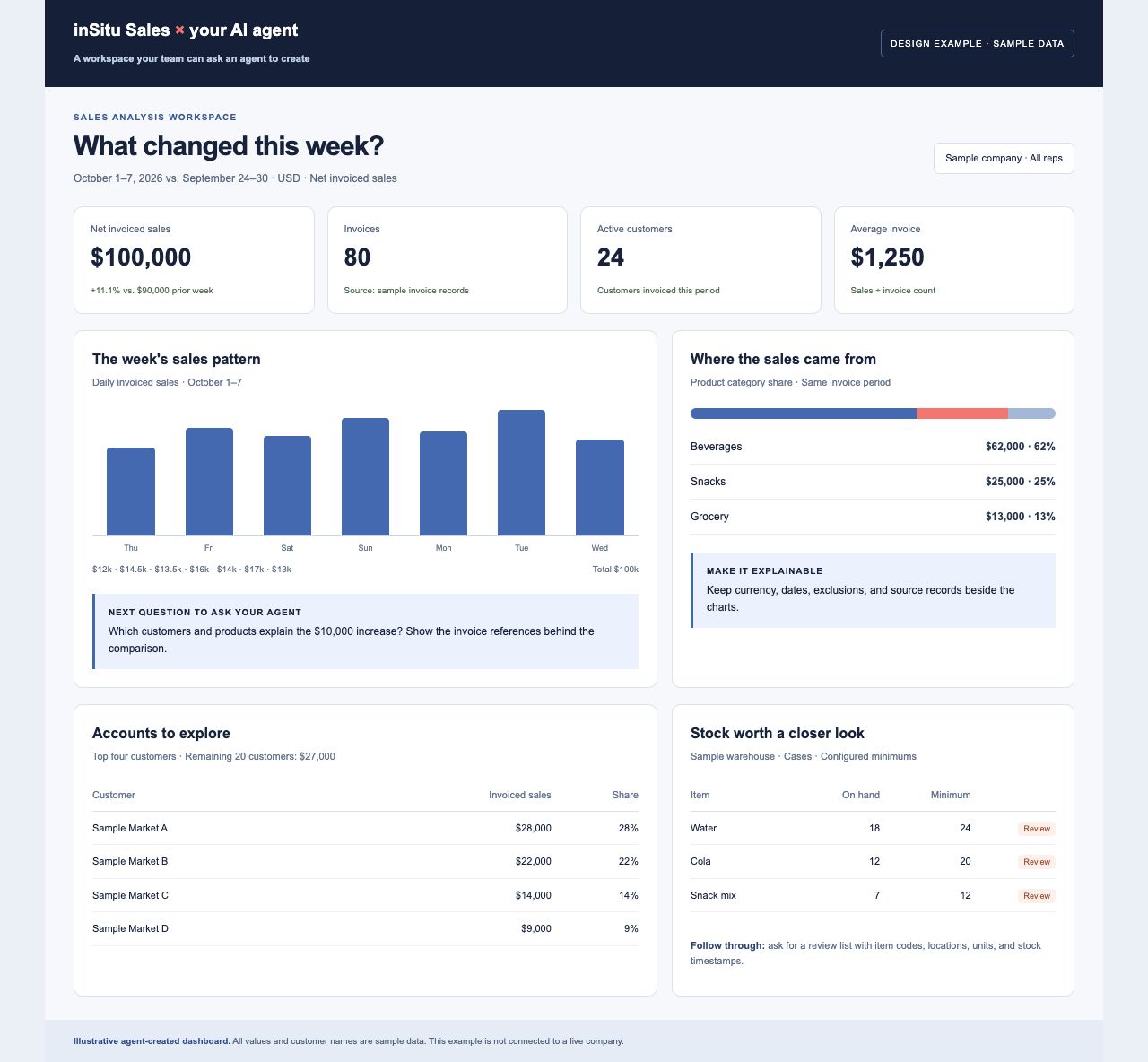Click the Share column header

(x=625, y=795)
